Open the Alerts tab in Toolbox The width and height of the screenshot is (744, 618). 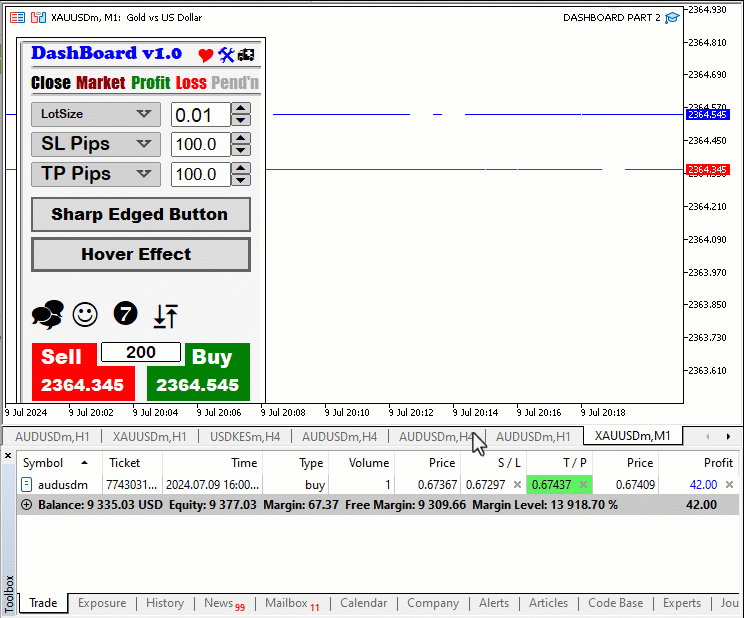click(493, 603)
